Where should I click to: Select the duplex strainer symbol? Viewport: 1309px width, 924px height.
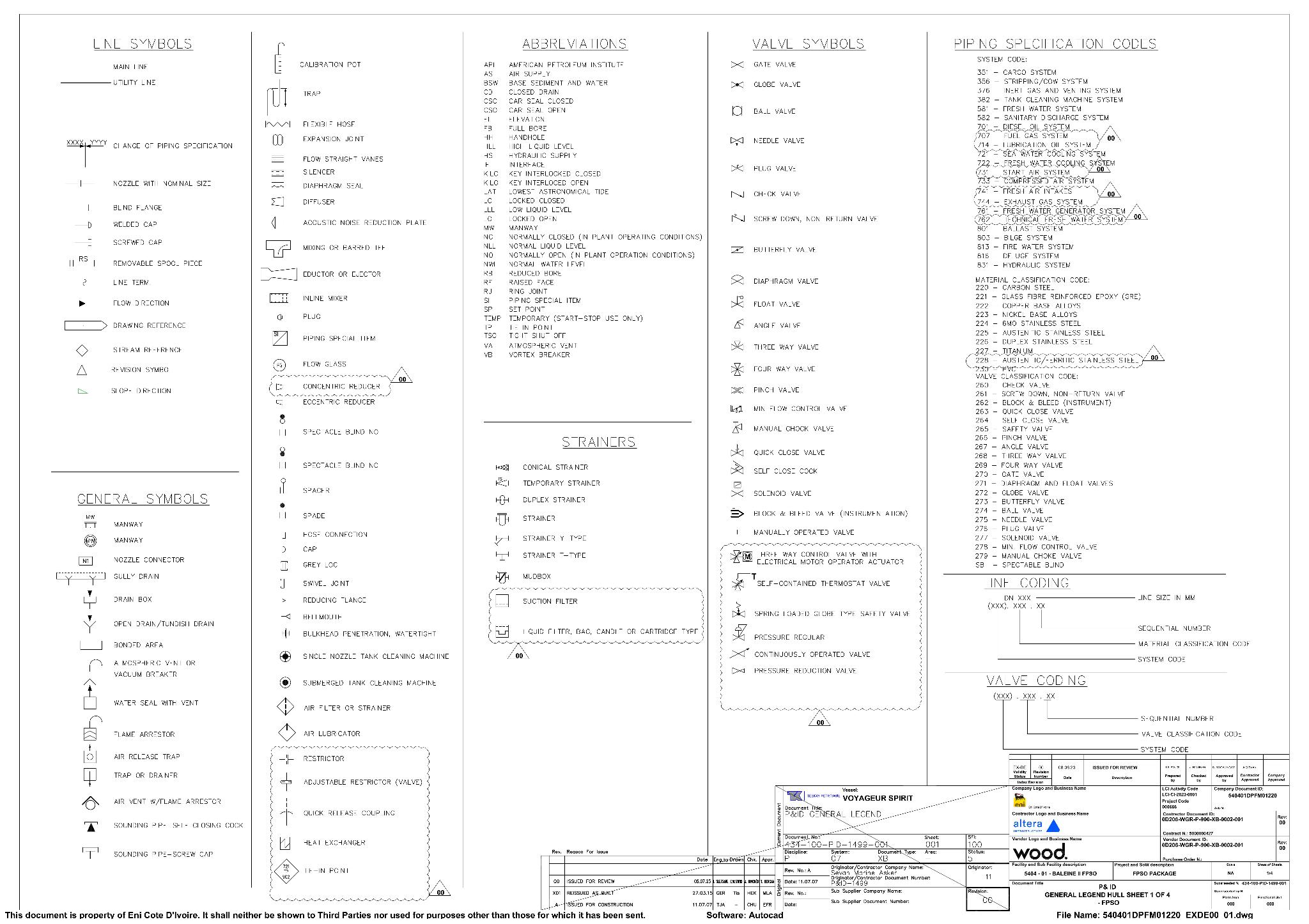pyautogui.click(x=502, y=500)
